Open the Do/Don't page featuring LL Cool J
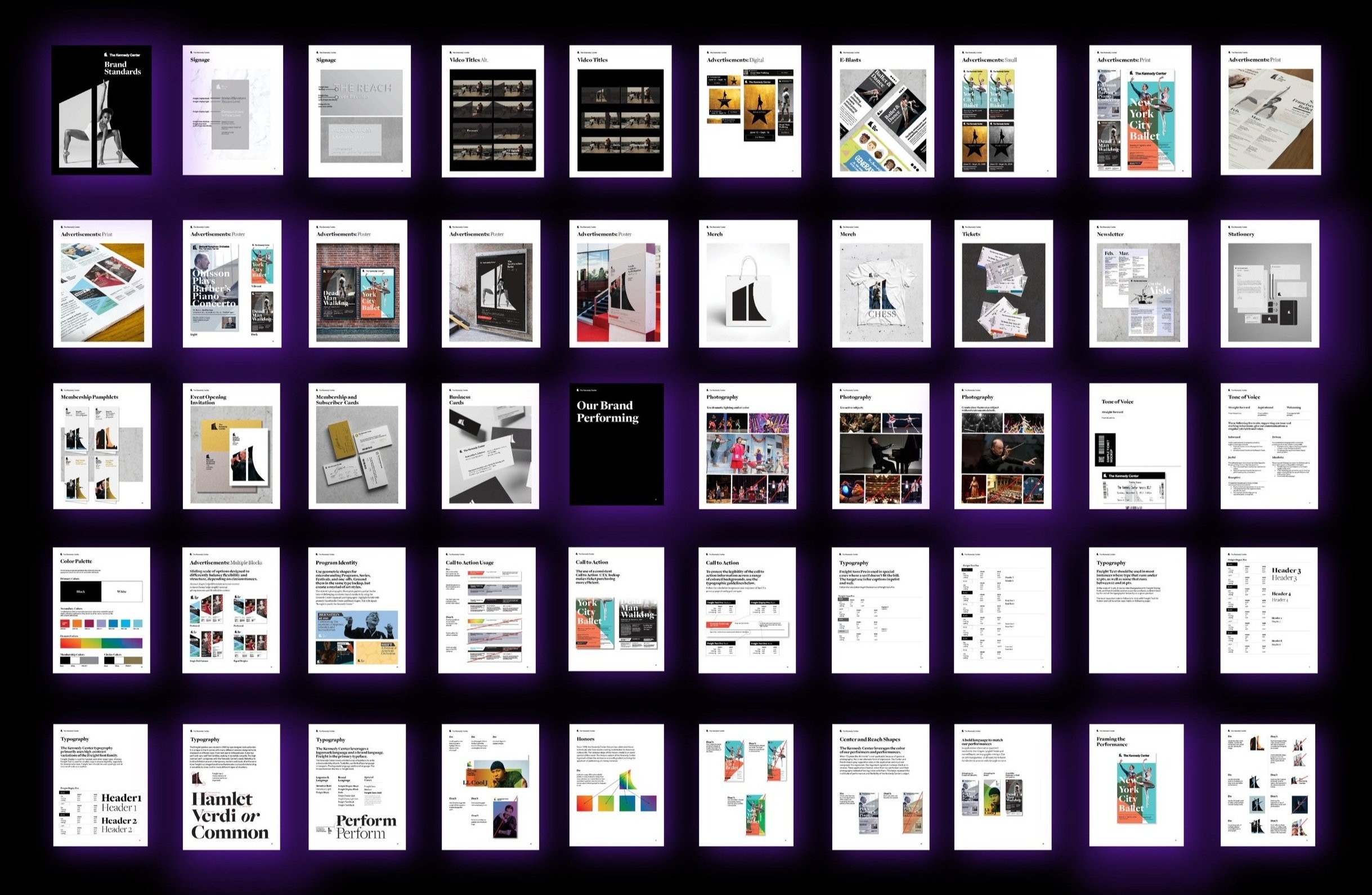The width and height of the screenshot is (1372, 895). point(491,787)
